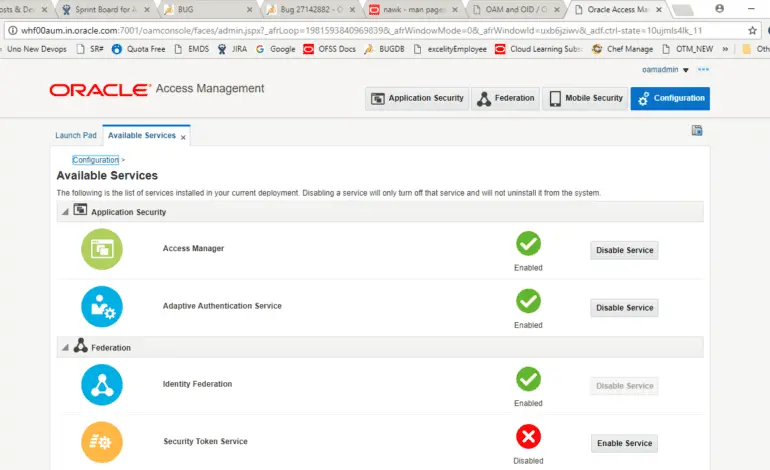Click the Access Manager service name
The height and width of the screenshot is (470, 770).
point(193,249)
